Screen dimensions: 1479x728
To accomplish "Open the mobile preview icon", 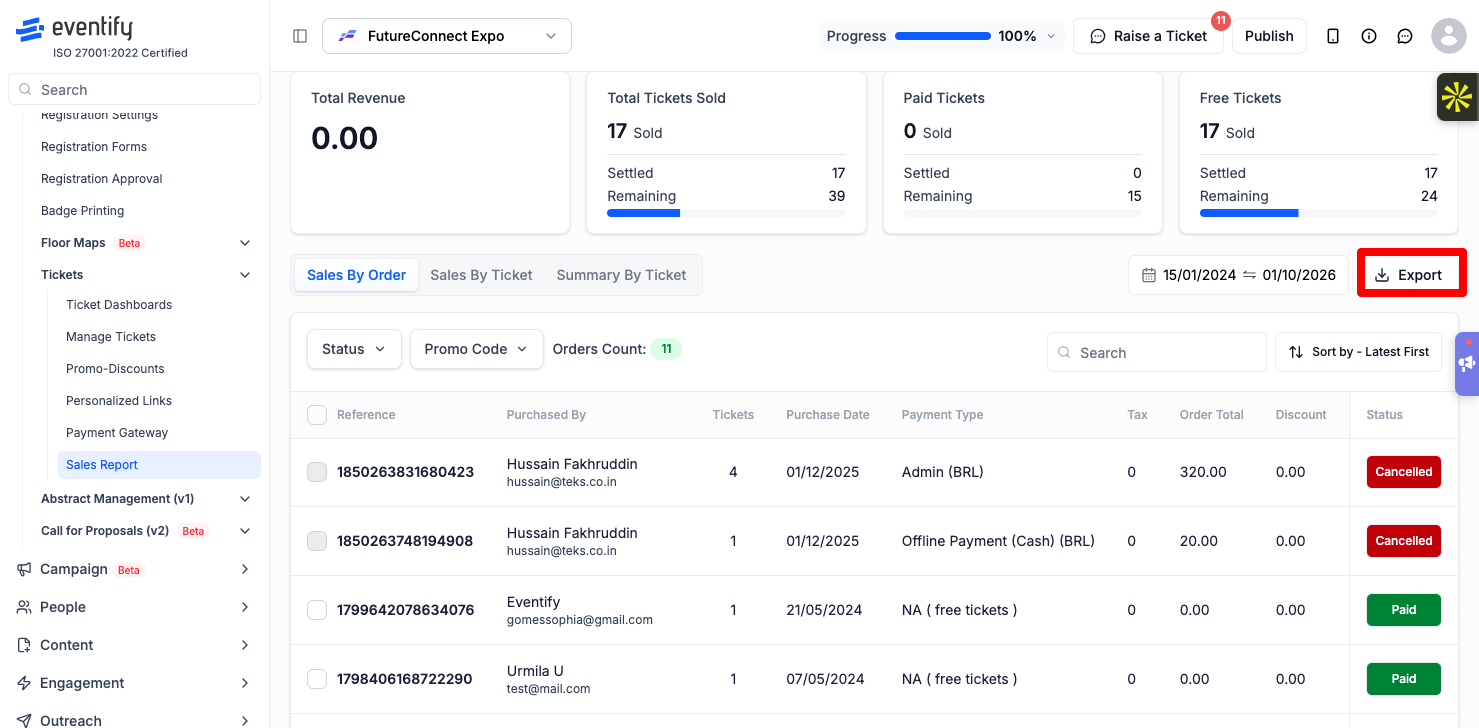I will coord(1333,36).
